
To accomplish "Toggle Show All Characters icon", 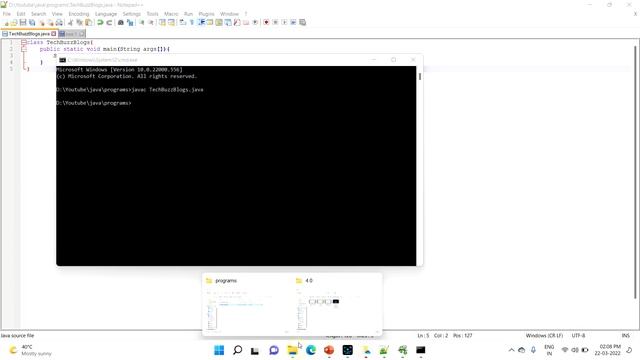I will pos(191,22).
